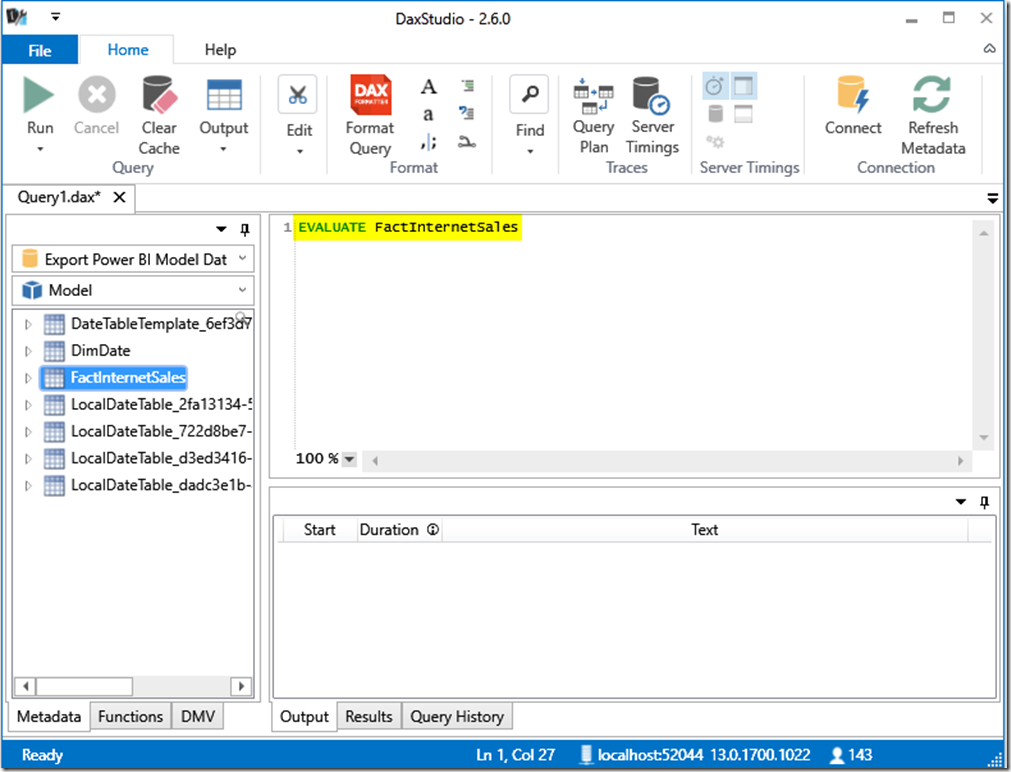
Task: Select the LocalDateTable_d3ed3416 table
Action: pos(161,458)
